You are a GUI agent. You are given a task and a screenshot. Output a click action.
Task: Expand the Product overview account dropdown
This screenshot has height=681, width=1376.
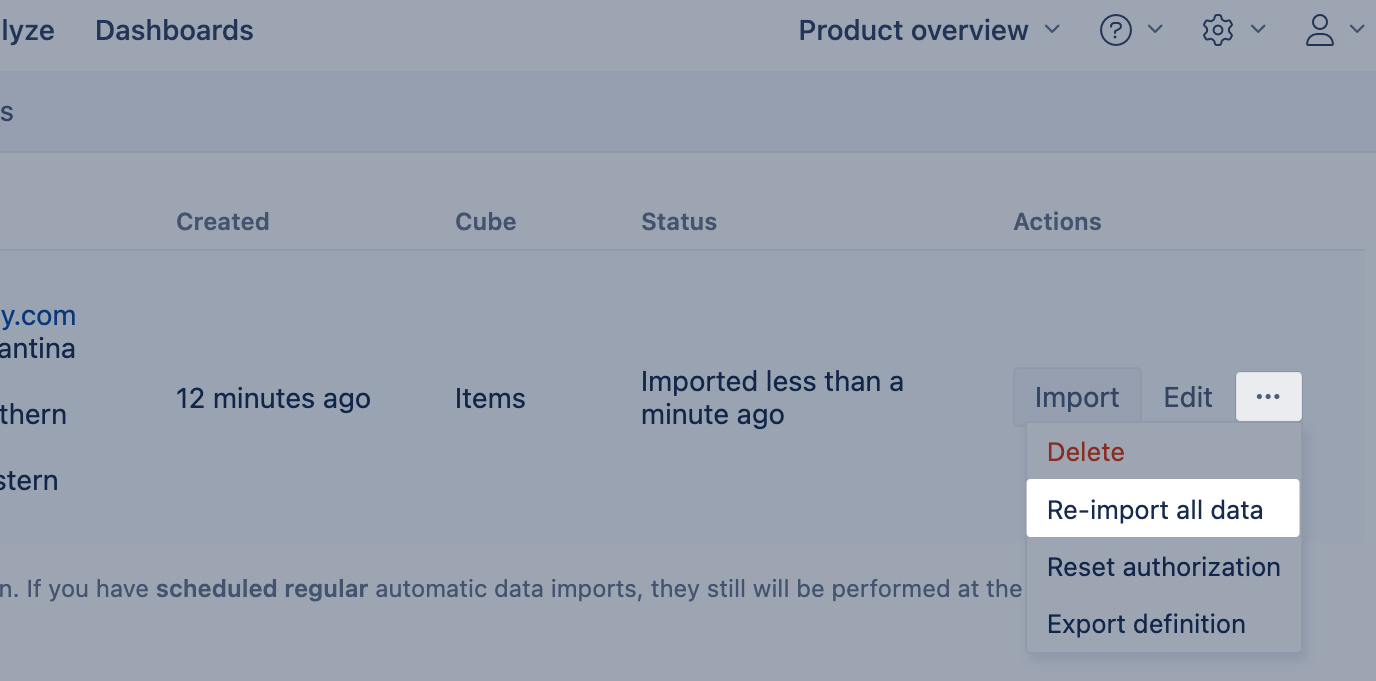[929, 31]
